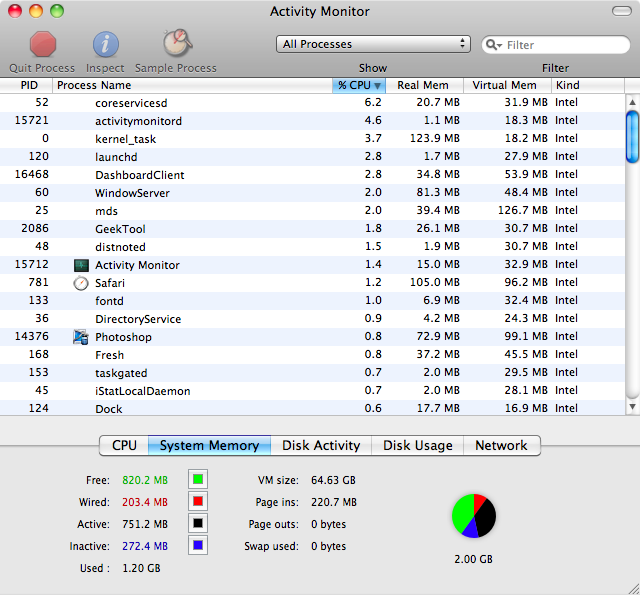Select the Fresh process row
Image resolution: width=640 pixels, height=595 pixels.
point(312,355)
